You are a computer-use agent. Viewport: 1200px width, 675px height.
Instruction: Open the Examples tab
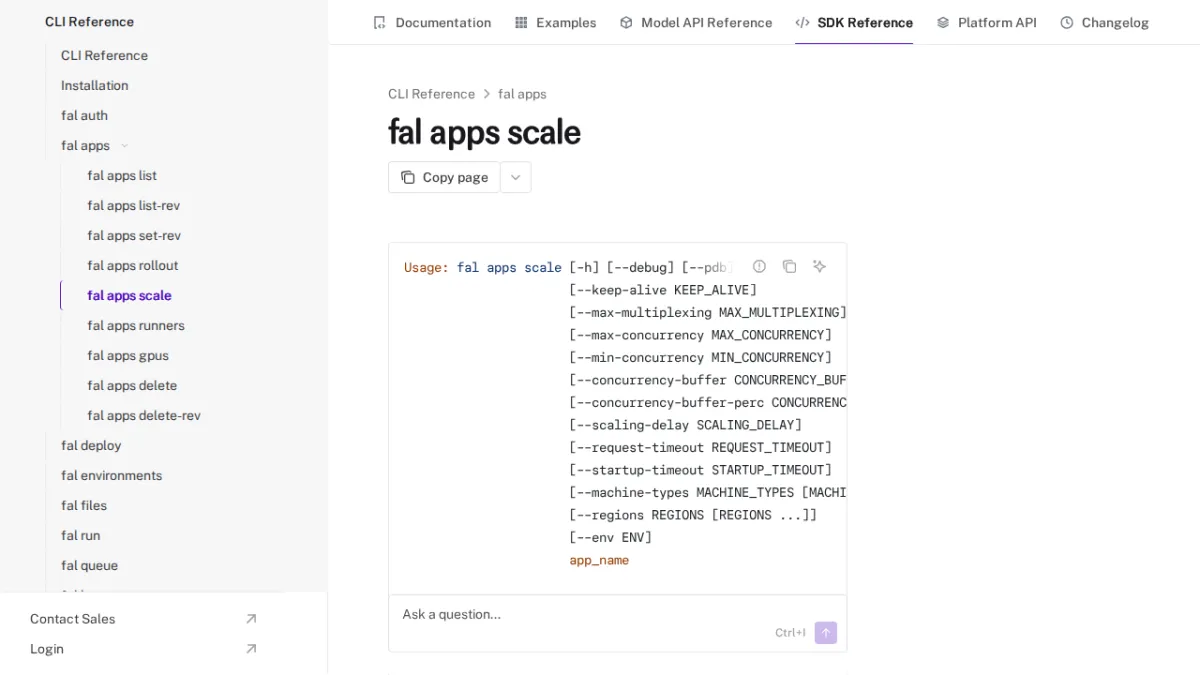555,22
